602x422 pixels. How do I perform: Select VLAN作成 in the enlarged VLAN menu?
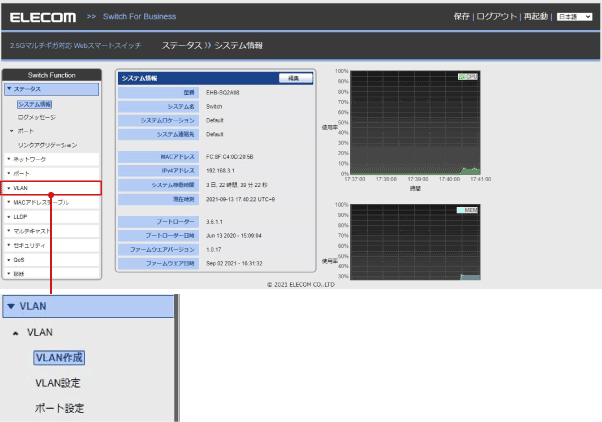coord(59,357)
